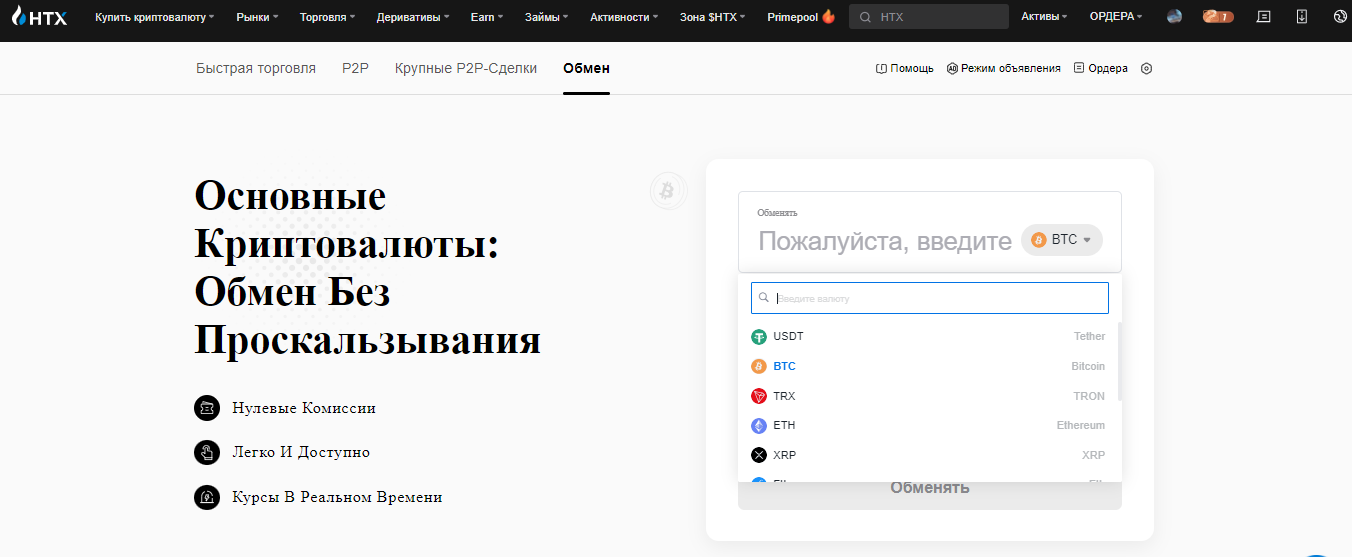The image size is (1352, 557).
Task: Click the Введите валюту search field
Action: coord(930,298)
